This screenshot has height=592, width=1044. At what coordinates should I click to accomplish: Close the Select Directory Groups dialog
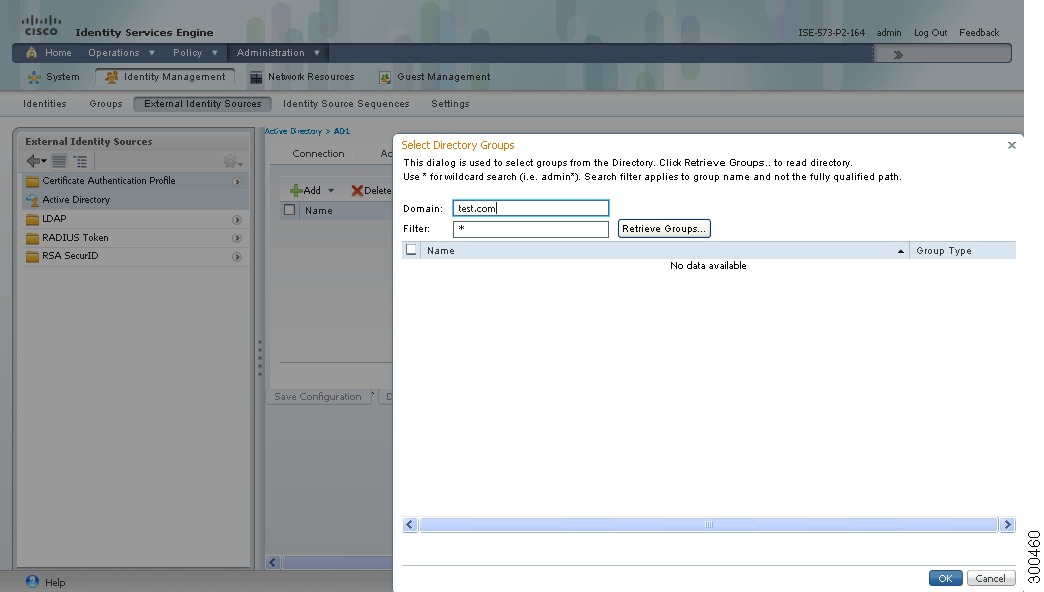click(1011, 145)
